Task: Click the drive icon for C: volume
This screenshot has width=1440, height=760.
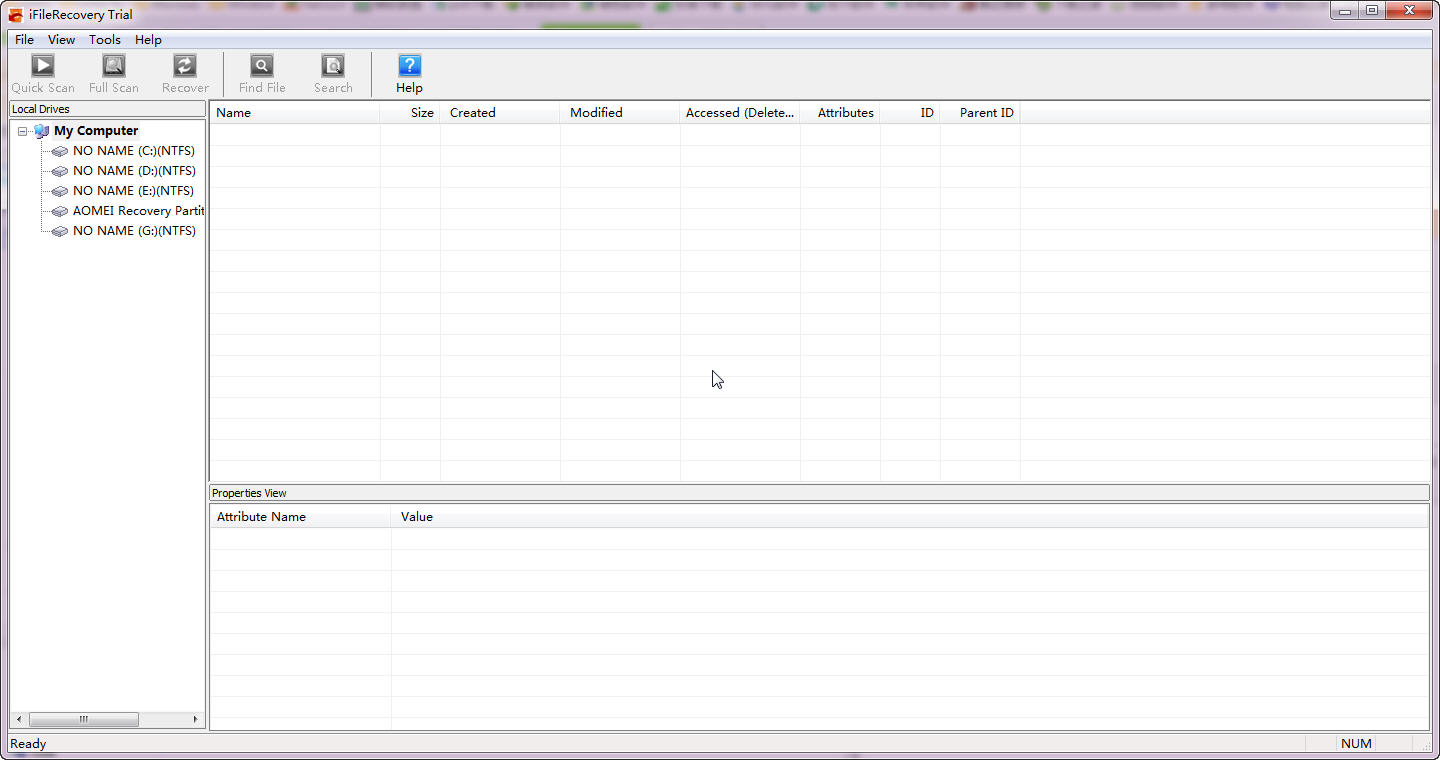Action: [60, 151]
